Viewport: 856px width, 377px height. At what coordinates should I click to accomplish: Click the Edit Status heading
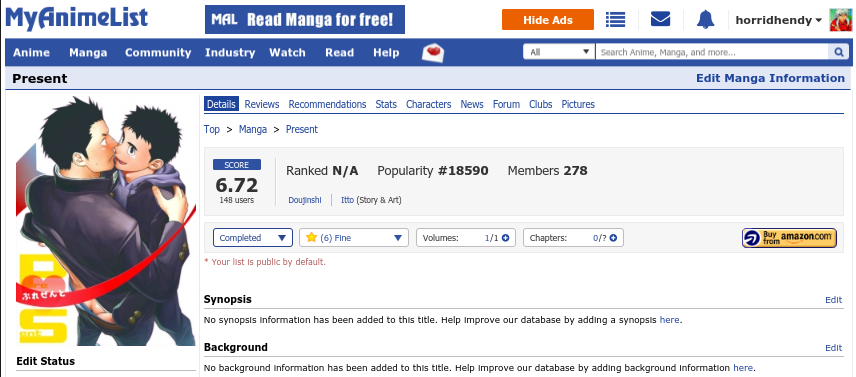point(45,361)
